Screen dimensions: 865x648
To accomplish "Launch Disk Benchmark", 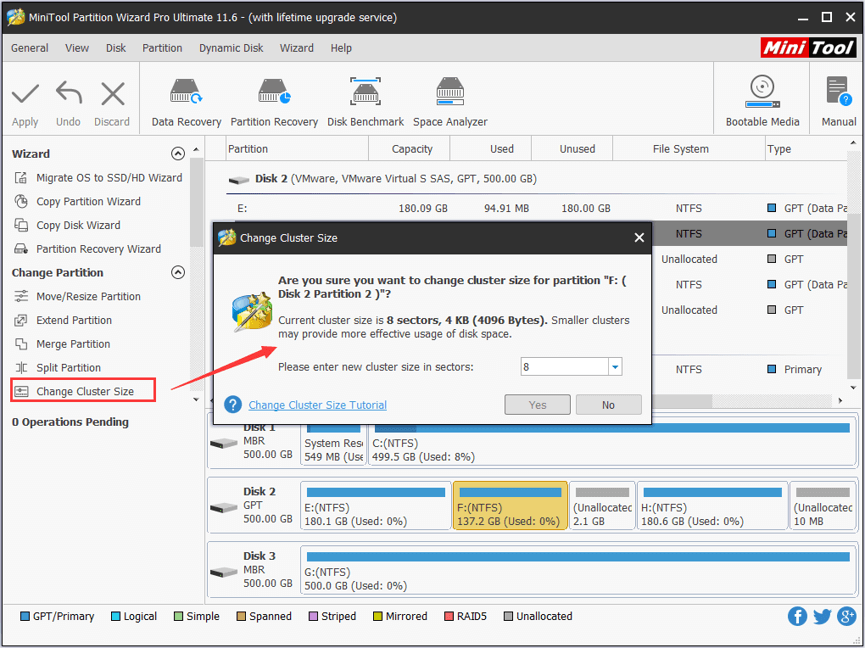I will (x=365, y=97).
